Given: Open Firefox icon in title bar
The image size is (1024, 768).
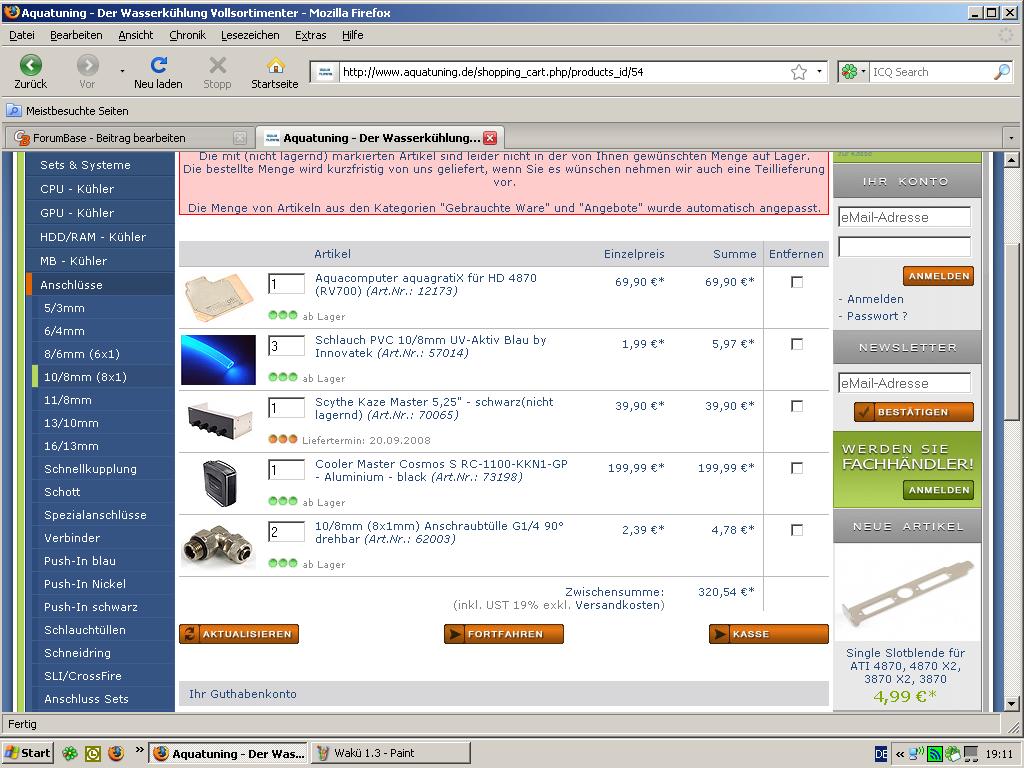Looking at the screenshot, I should point(11,12).
